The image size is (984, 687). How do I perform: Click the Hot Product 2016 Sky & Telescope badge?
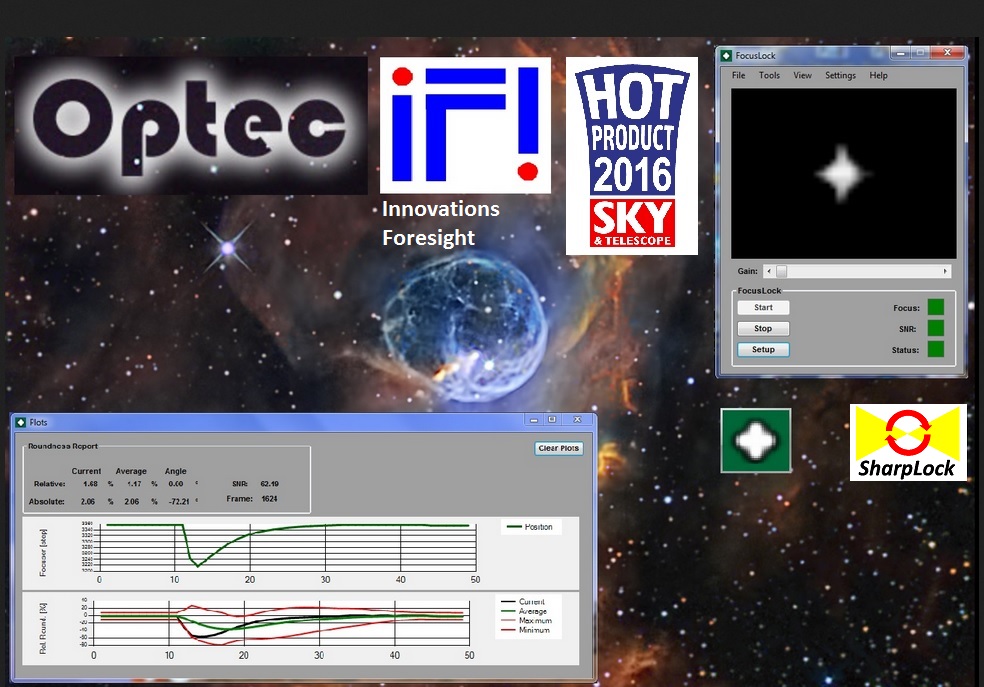point(632,155)
